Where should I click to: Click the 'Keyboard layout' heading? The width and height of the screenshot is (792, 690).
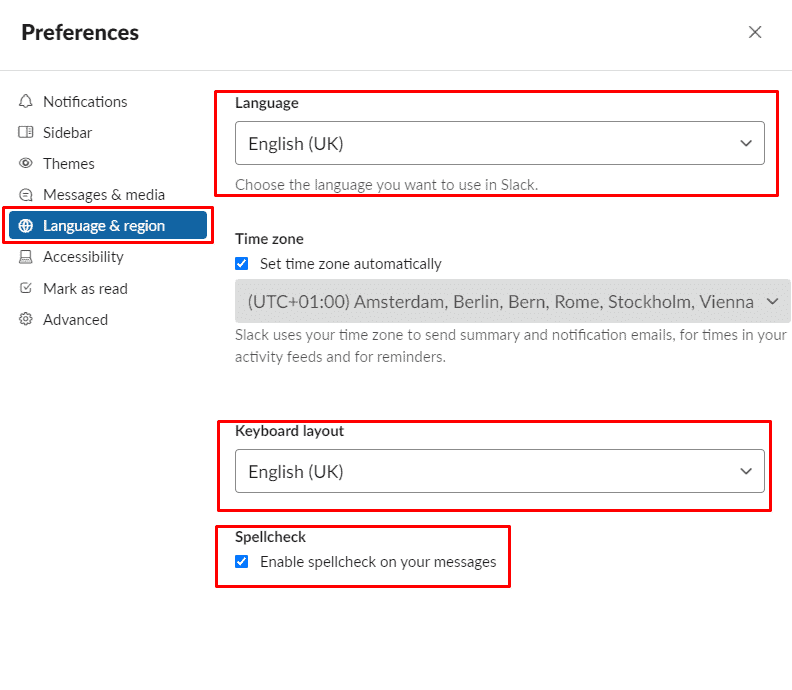click(289, 431)
